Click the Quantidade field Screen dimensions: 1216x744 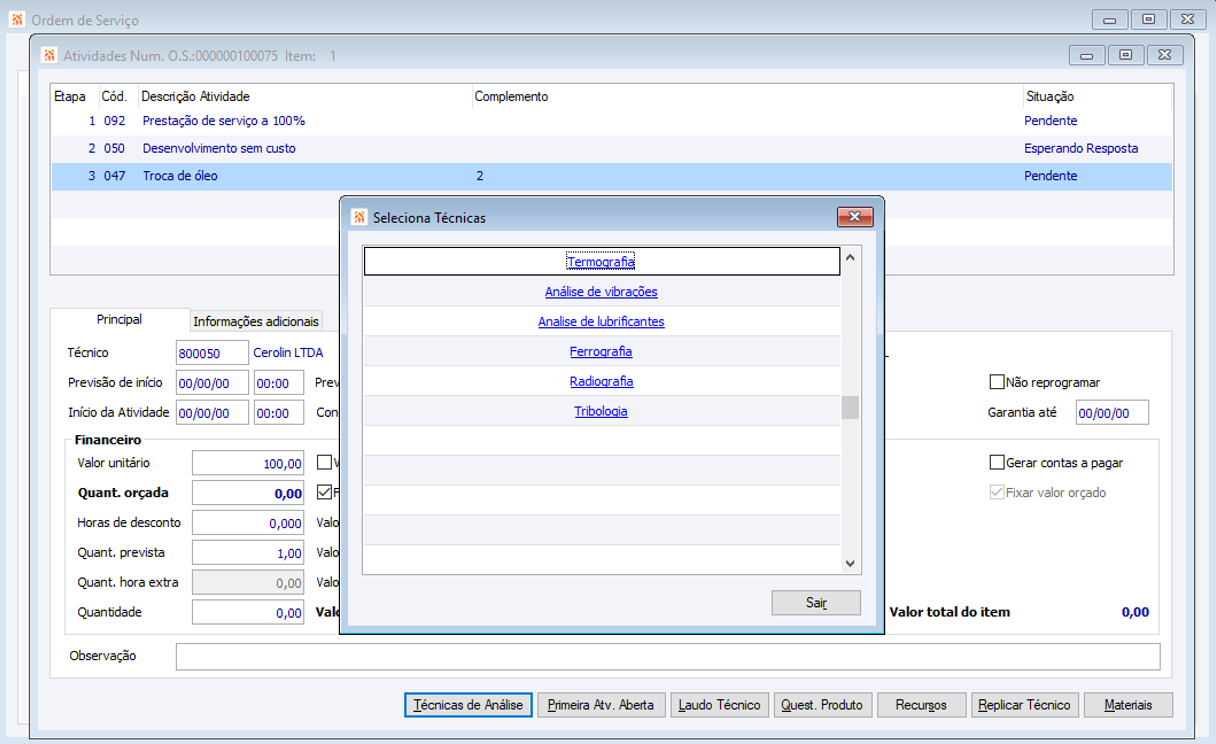pos(248,613)
